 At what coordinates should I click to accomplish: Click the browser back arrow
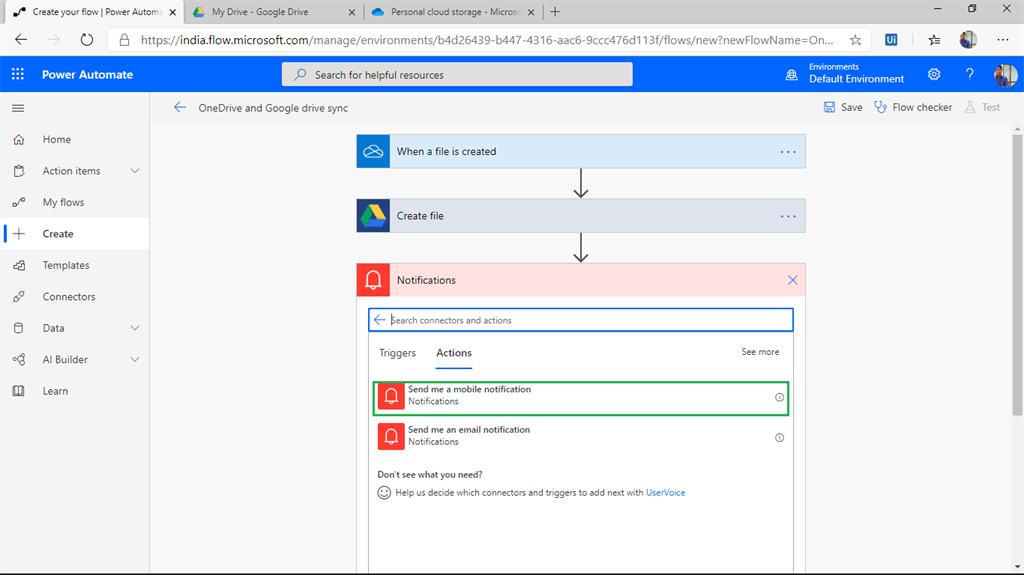point(21,40)
